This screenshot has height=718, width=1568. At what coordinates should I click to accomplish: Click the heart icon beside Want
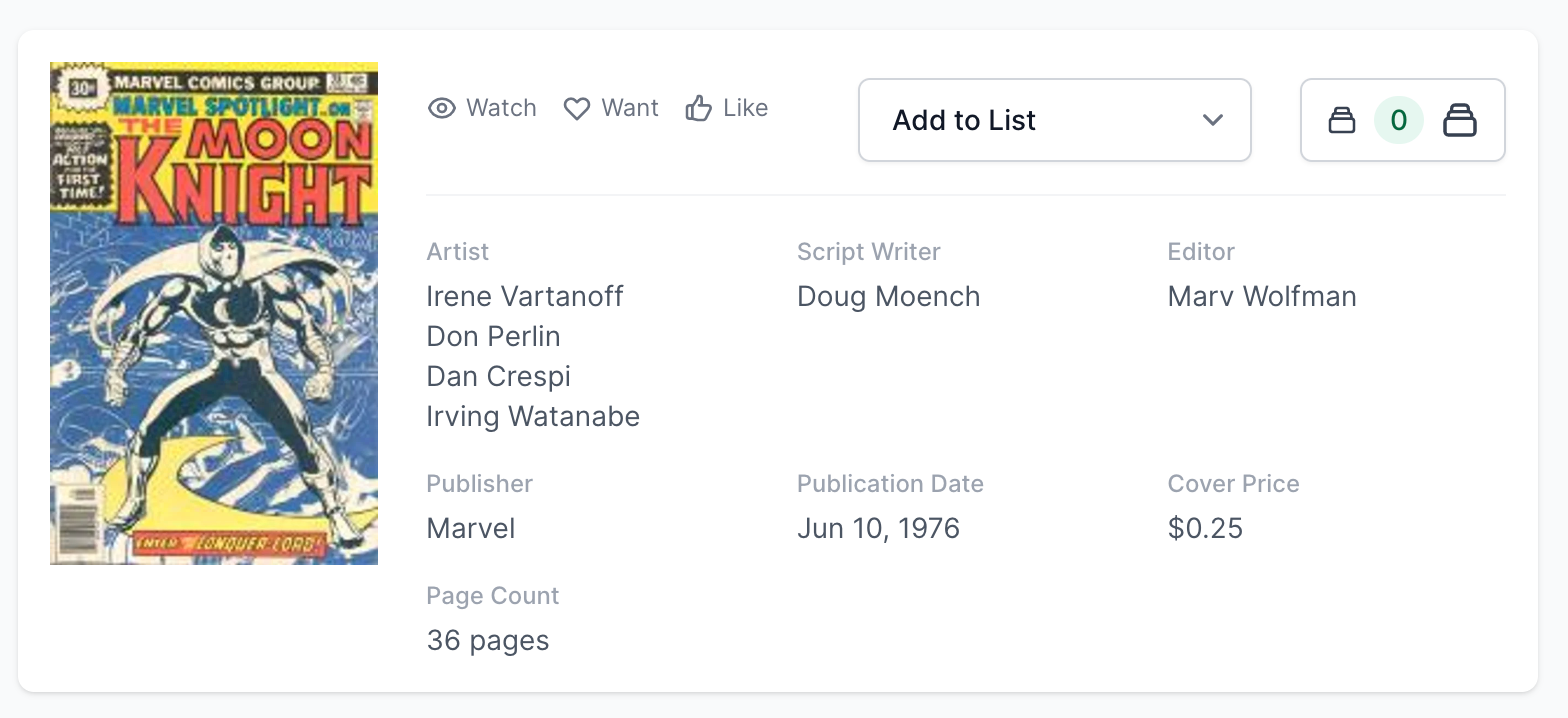coord(577,108)
